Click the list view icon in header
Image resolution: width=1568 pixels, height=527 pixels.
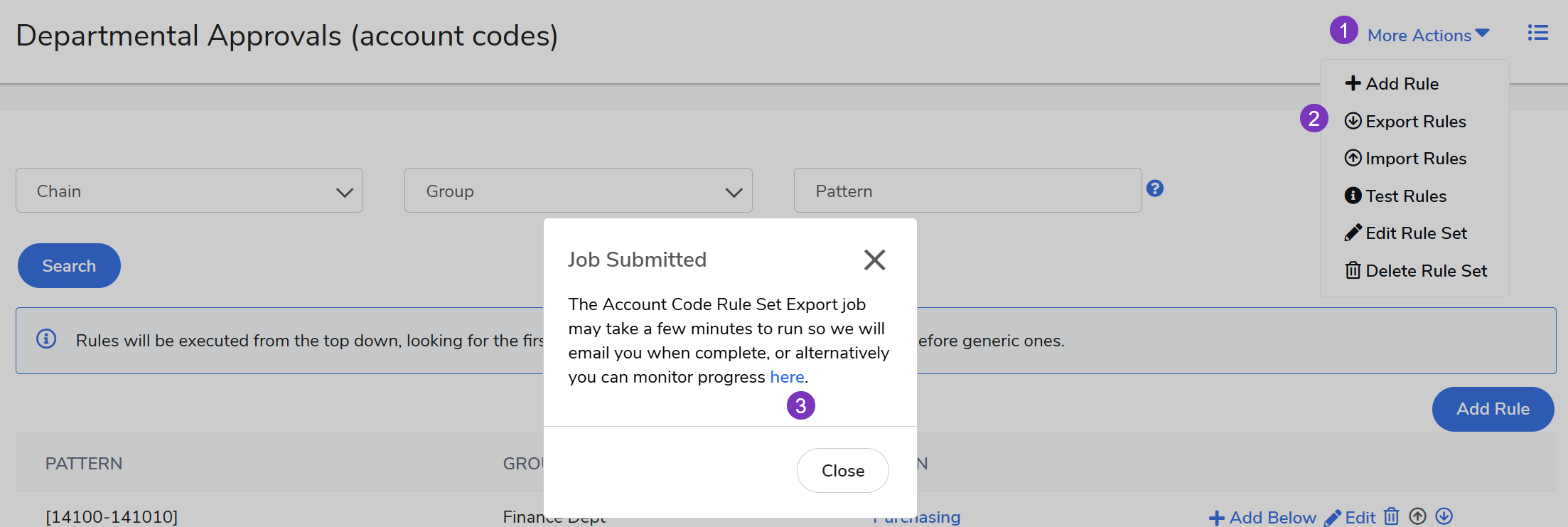[1537, 33]
